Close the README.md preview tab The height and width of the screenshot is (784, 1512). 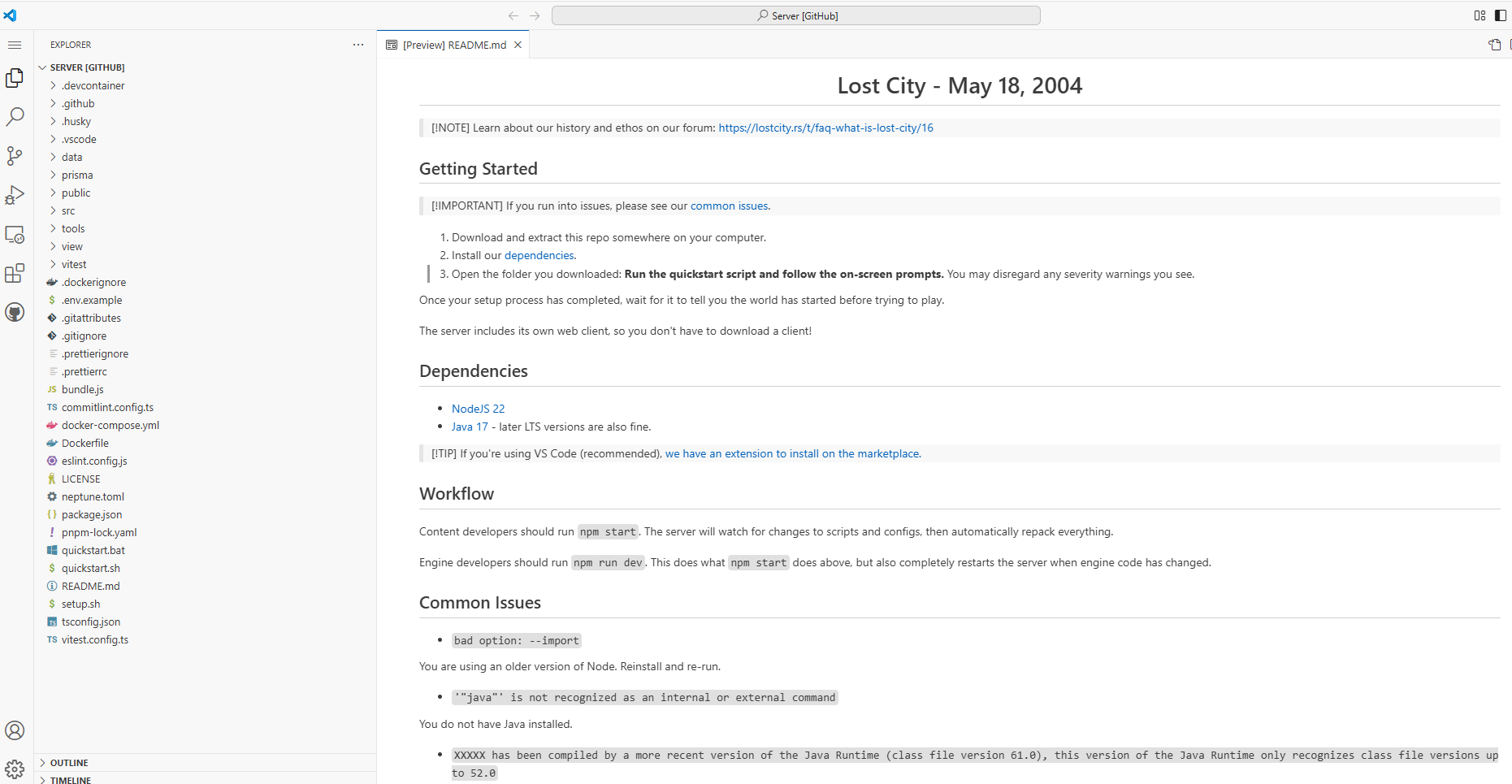[518, 45]
